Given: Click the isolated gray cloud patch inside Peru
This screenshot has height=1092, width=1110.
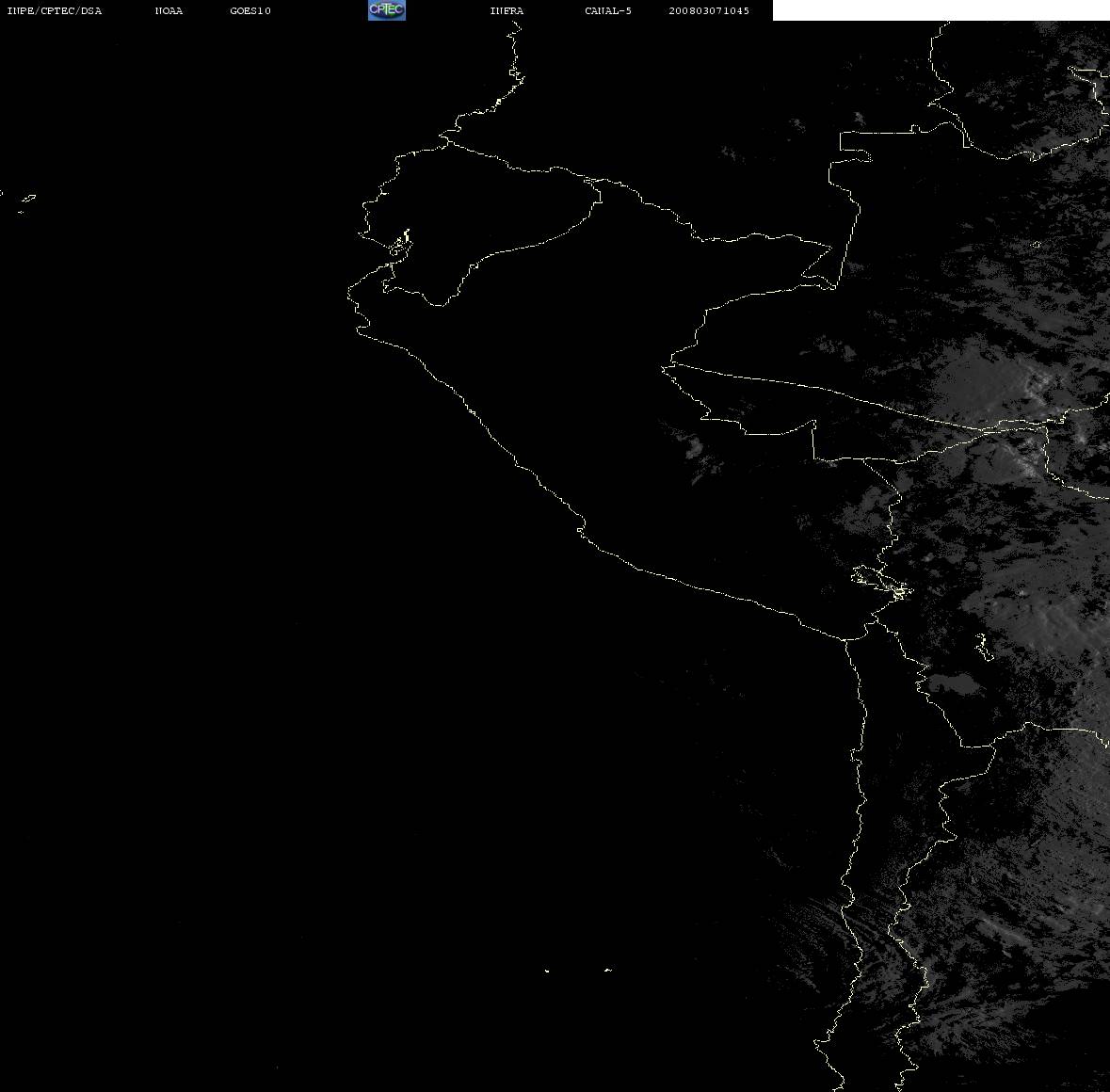Looking at the screenshot, I should pyautogui.click(x=695, y=447).
